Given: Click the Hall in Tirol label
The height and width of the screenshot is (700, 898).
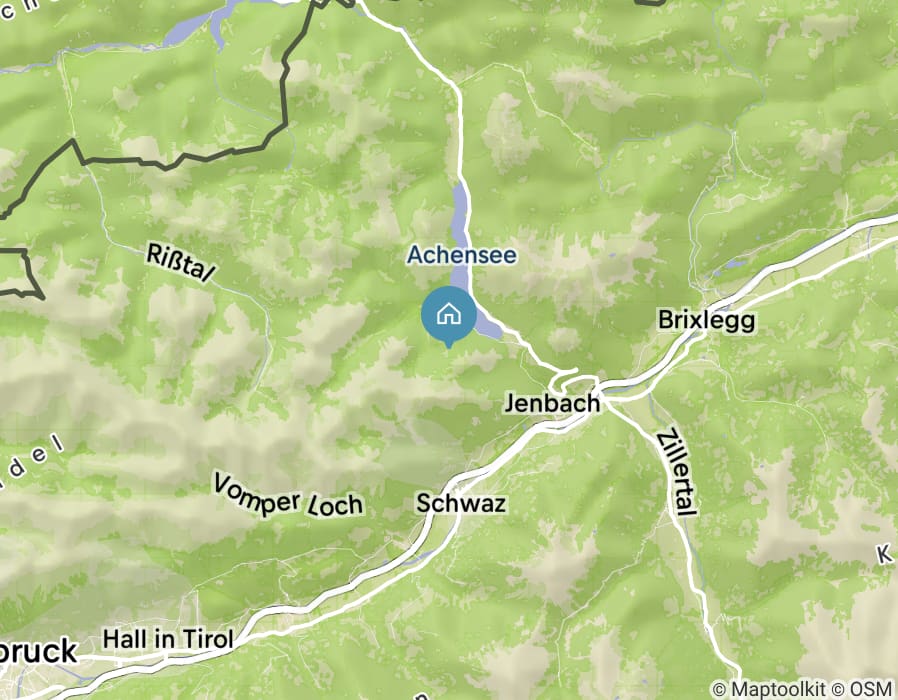Looking at the screenshot, I should [168, 639].
